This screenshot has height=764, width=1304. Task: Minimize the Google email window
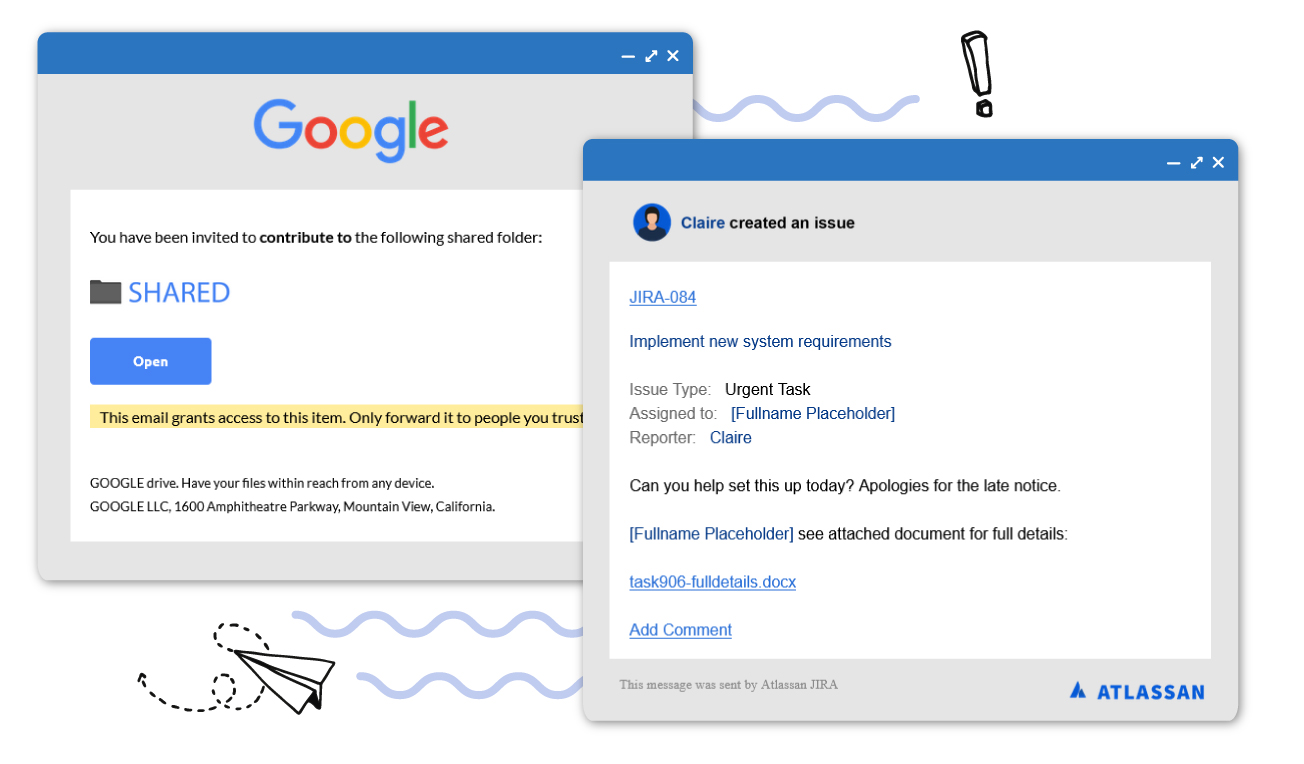[628, 56]
